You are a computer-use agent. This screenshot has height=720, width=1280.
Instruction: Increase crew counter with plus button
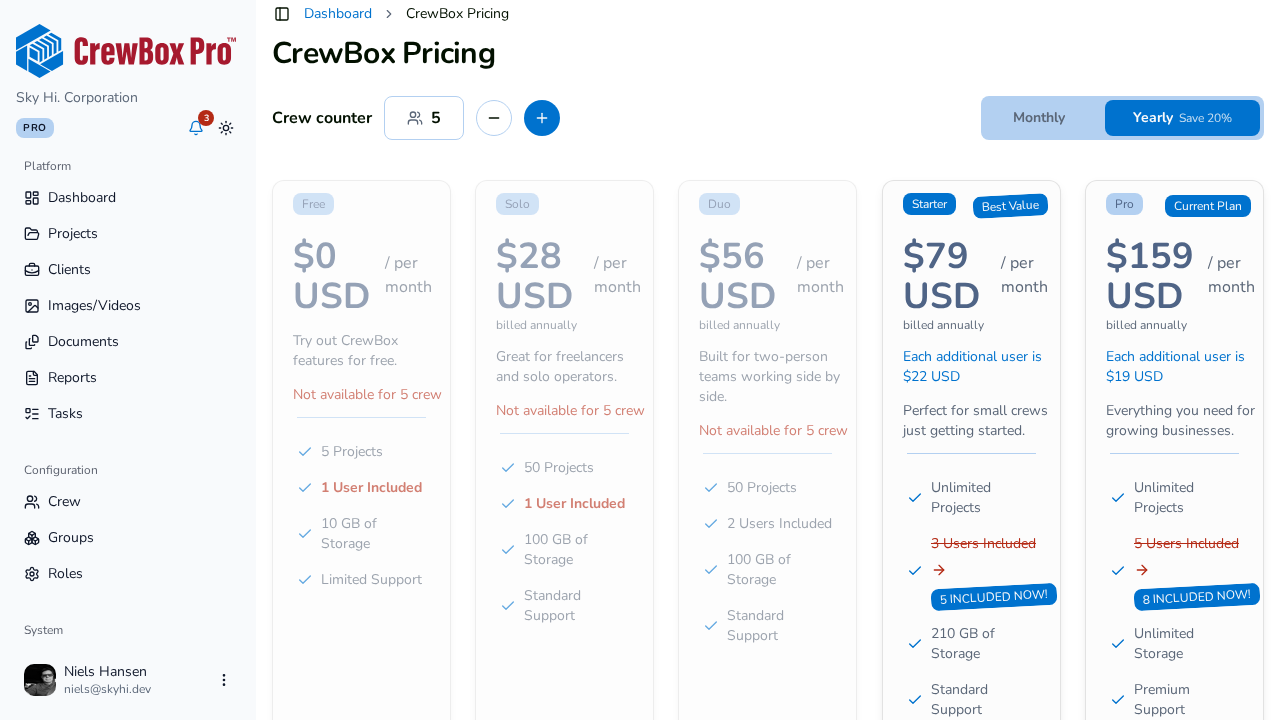coord(542,118)
